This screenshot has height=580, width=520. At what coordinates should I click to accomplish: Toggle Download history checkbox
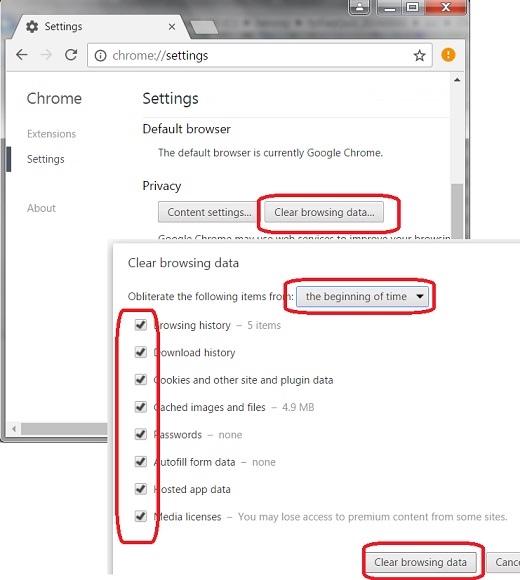click(x=141, y=352)
